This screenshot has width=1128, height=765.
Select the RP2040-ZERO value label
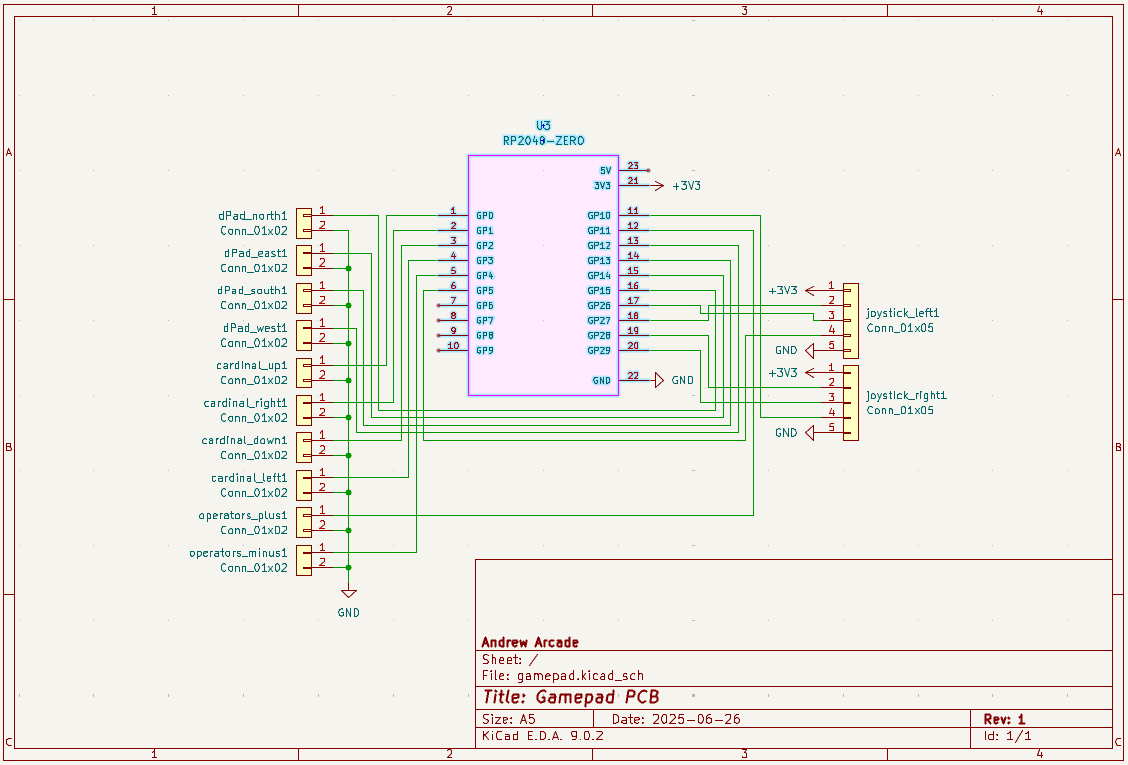coord(544,141)
